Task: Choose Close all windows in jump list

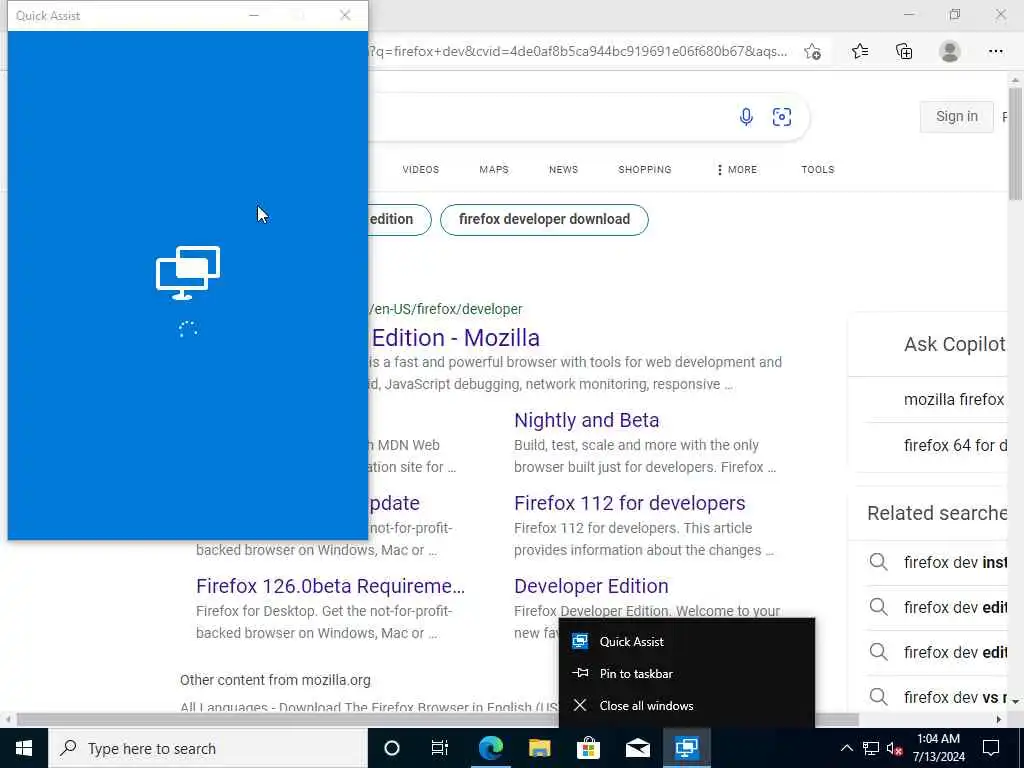Action: (x=687, y=705)
